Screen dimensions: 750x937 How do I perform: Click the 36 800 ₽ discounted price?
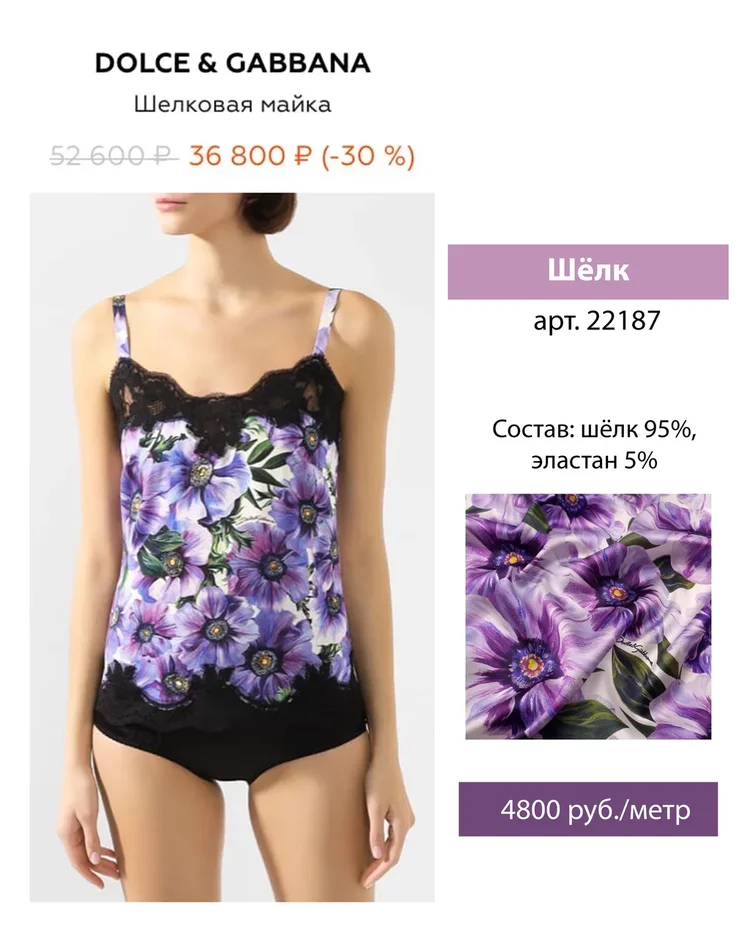coord(251,156)
